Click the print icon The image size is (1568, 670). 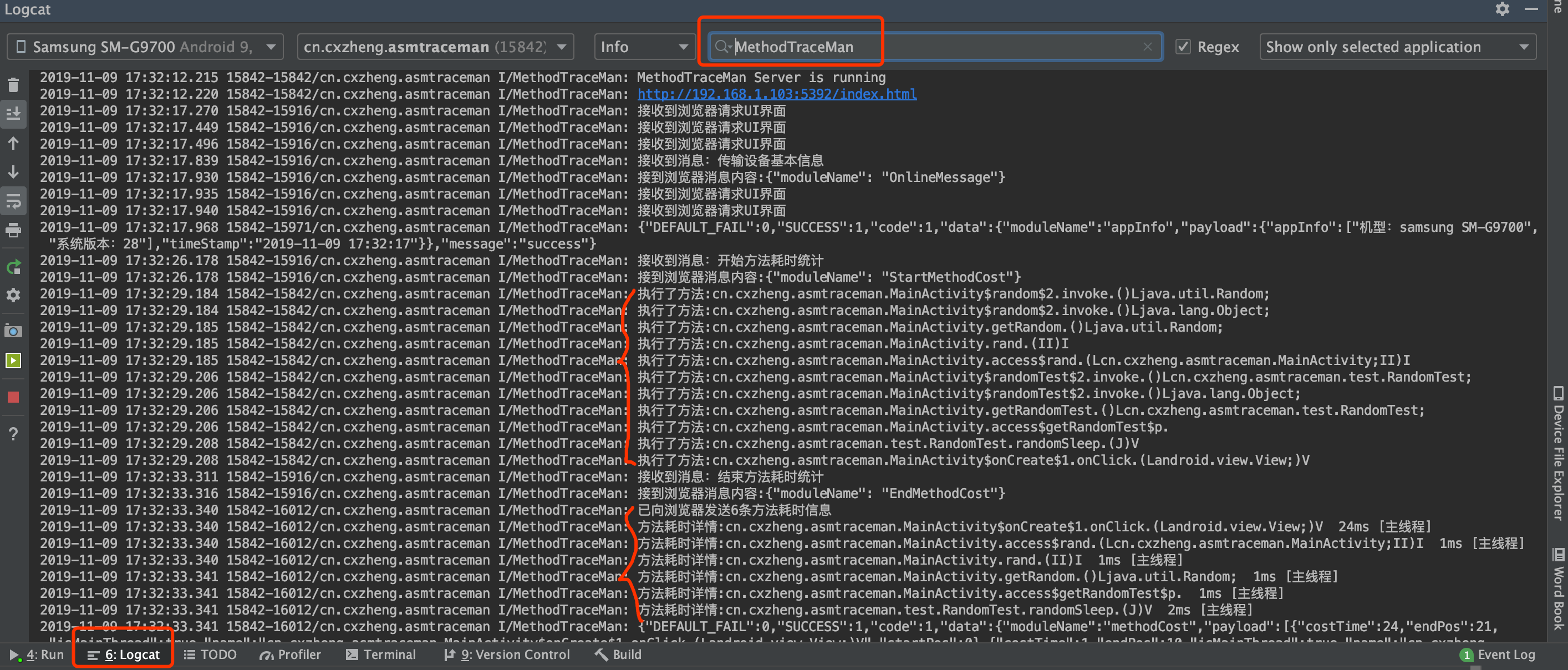point(13,231)
